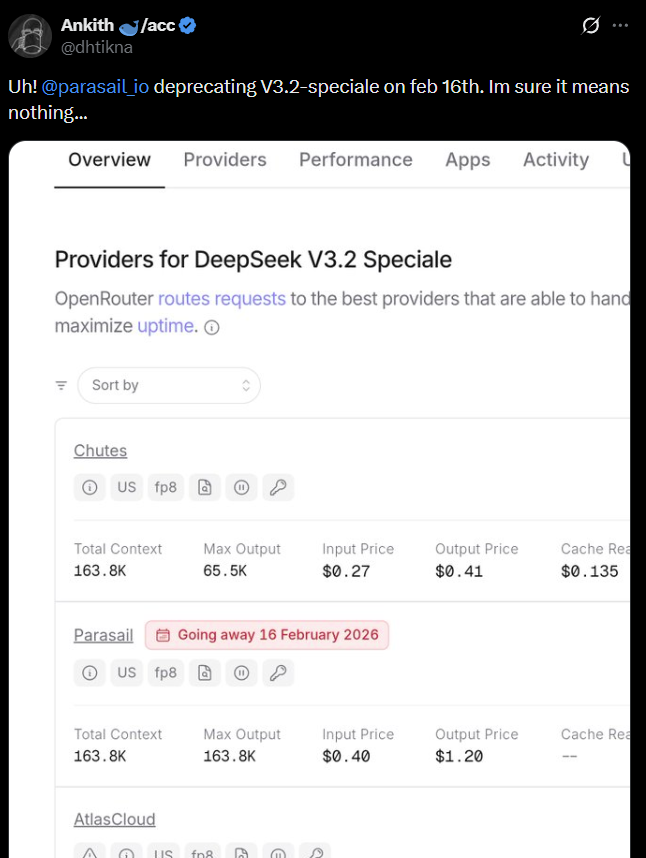This screenshot has width=646, height=858.
Task: Switch to the Performance tab
Action: [355, 160]
